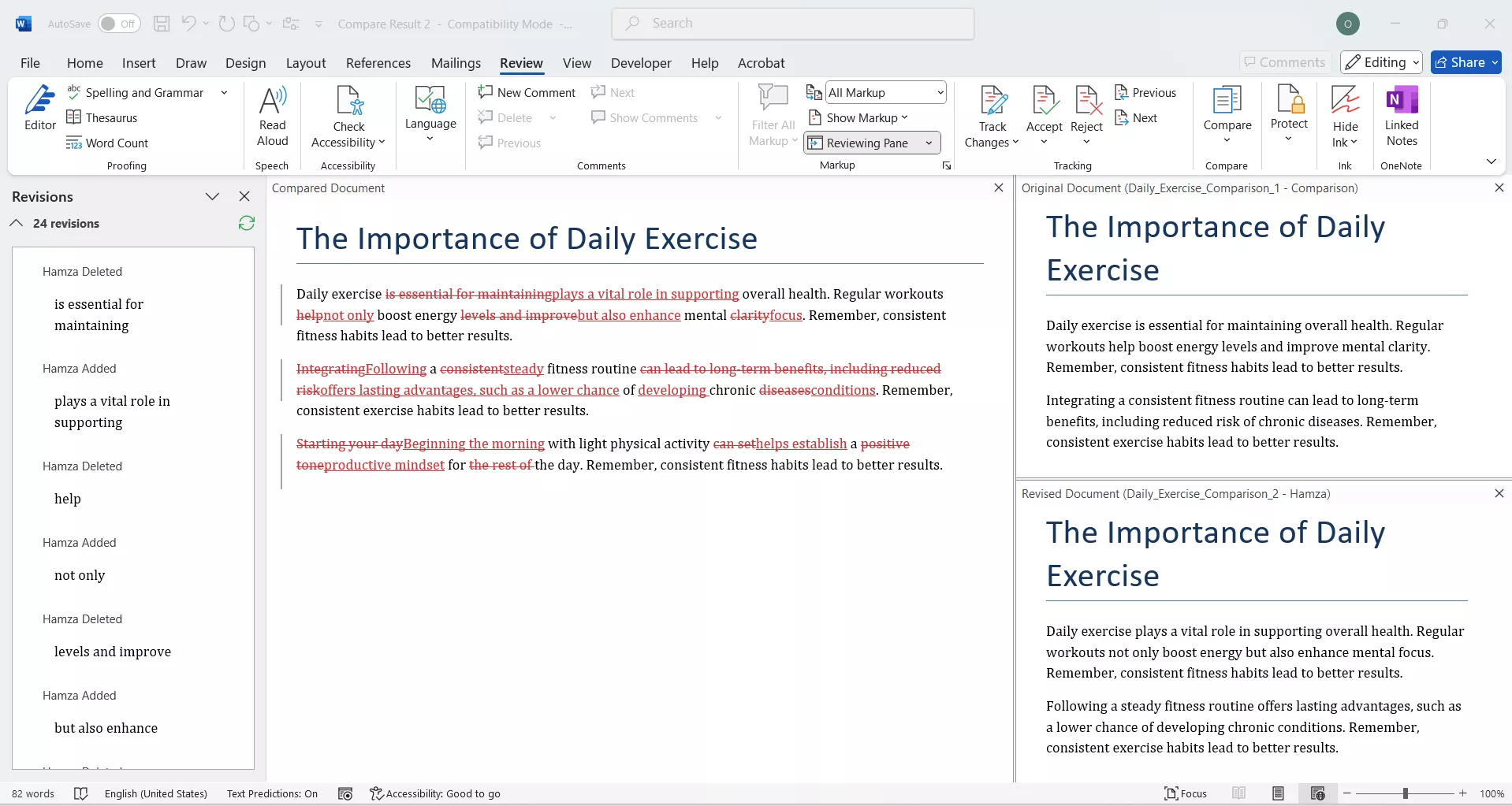
Task: Start Read Aloud
Action: coord(271,114)
